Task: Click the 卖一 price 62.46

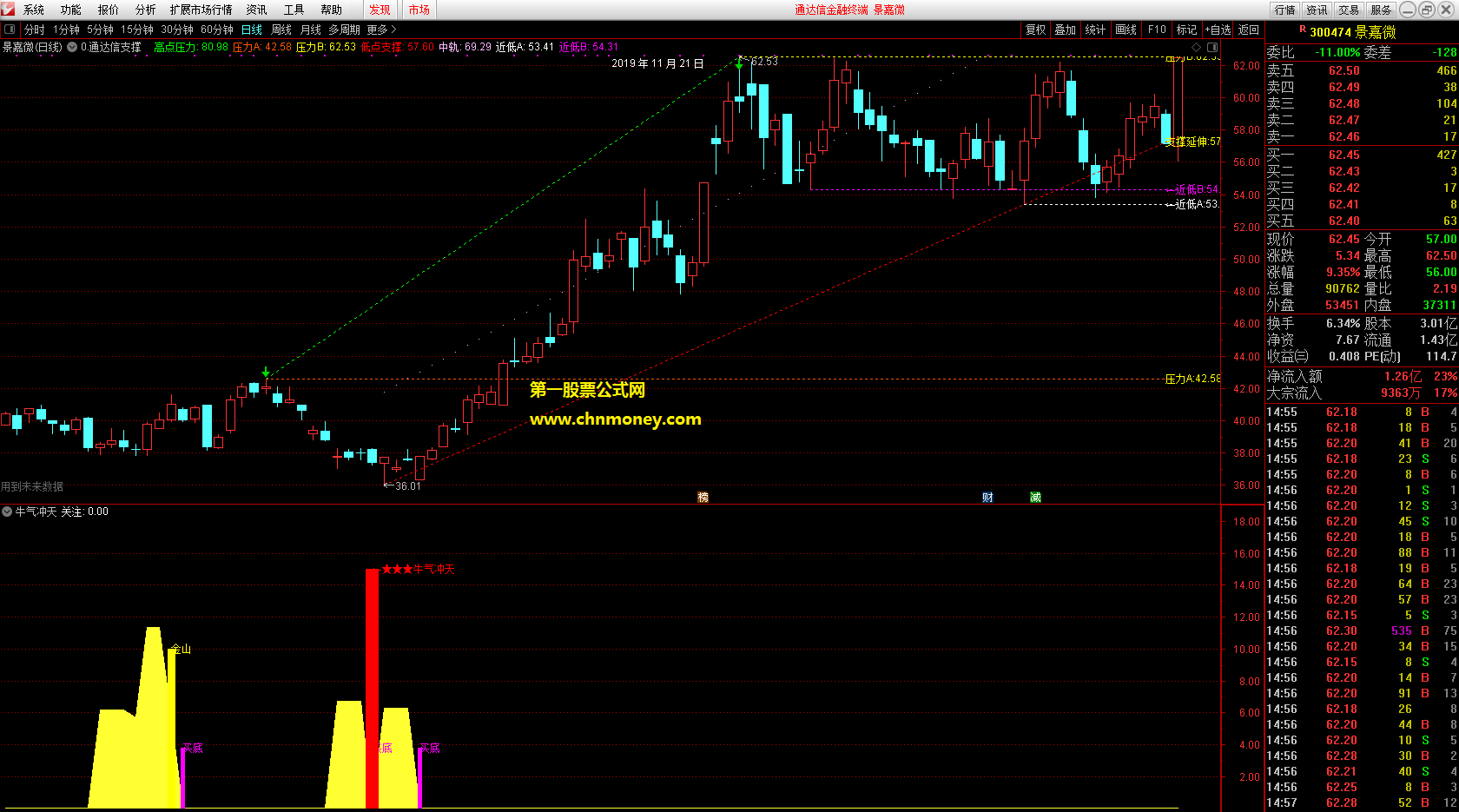Action: click(x=1344, y=136)
